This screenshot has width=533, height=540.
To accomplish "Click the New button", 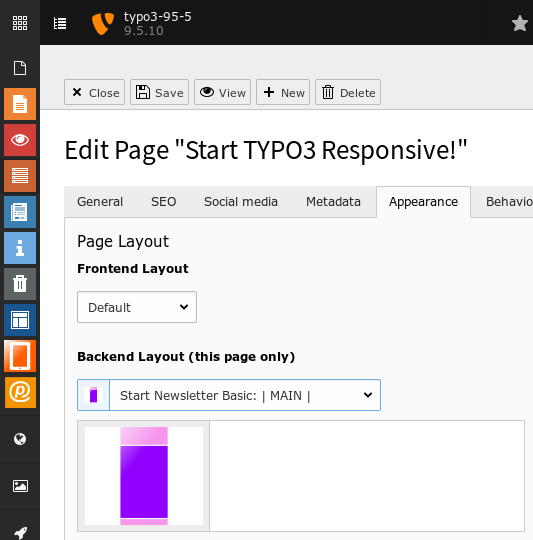I will click(x=283, y=92).
